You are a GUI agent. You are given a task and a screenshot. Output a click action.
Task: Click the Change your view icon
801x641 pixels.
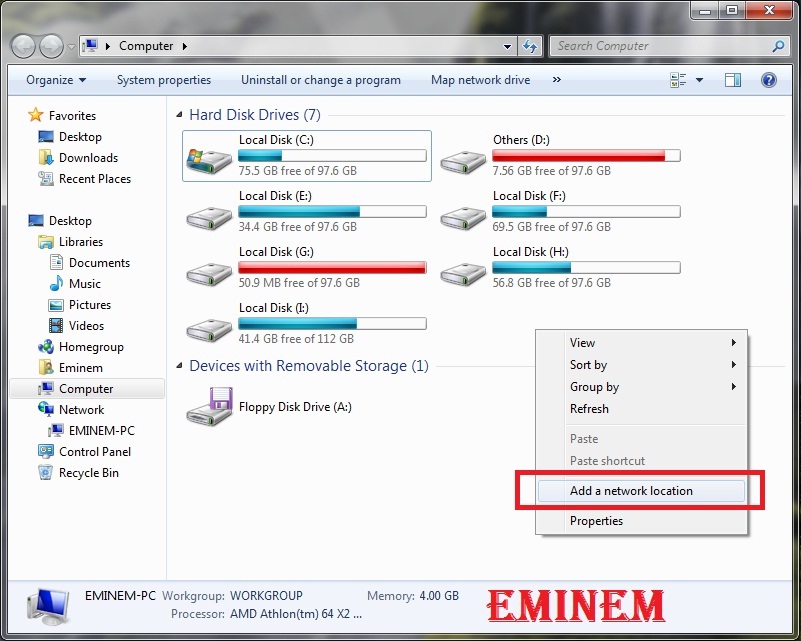click(678, 80)
